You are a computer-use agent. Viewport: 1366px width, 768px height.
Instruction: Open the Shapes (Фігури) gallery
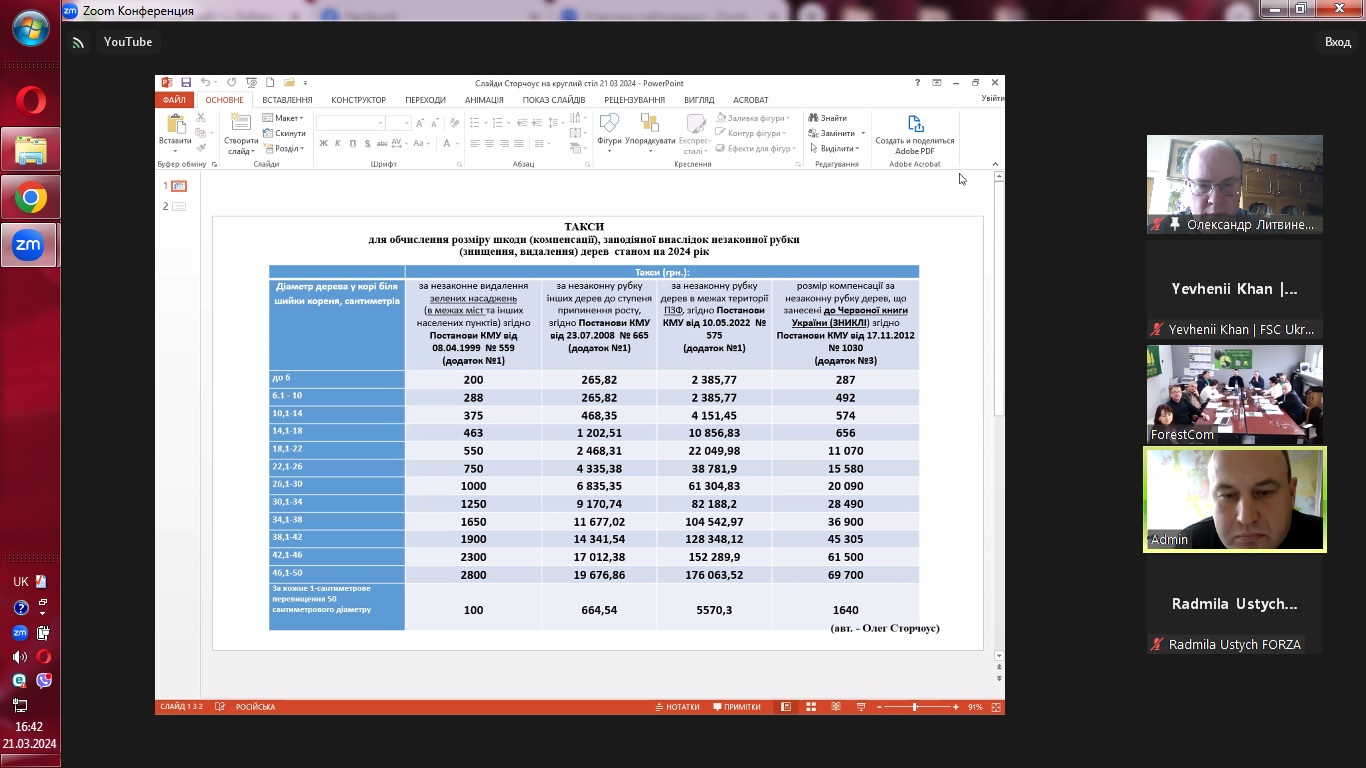[x=609, y=124]
